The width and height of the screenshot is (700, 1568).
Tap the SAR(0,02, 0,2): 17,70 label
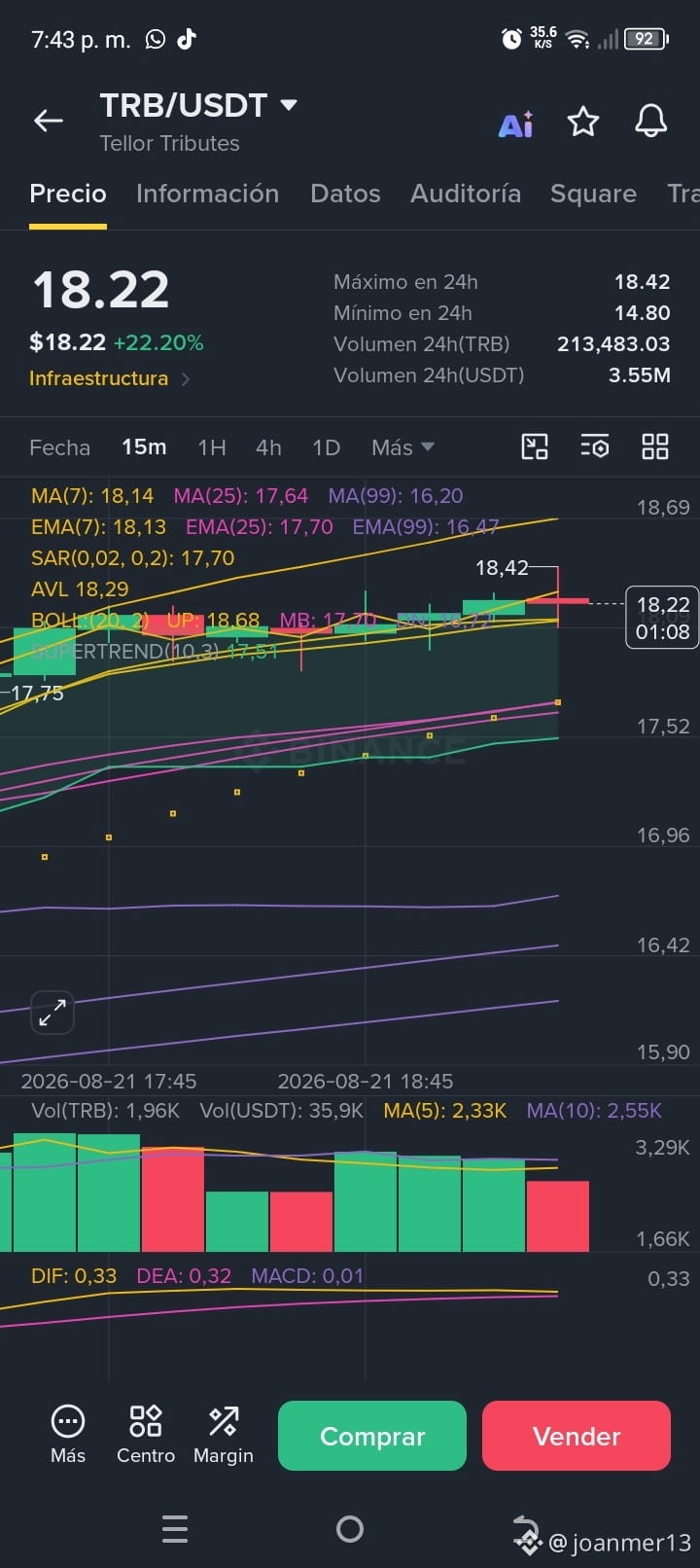[x=133, y=558]
